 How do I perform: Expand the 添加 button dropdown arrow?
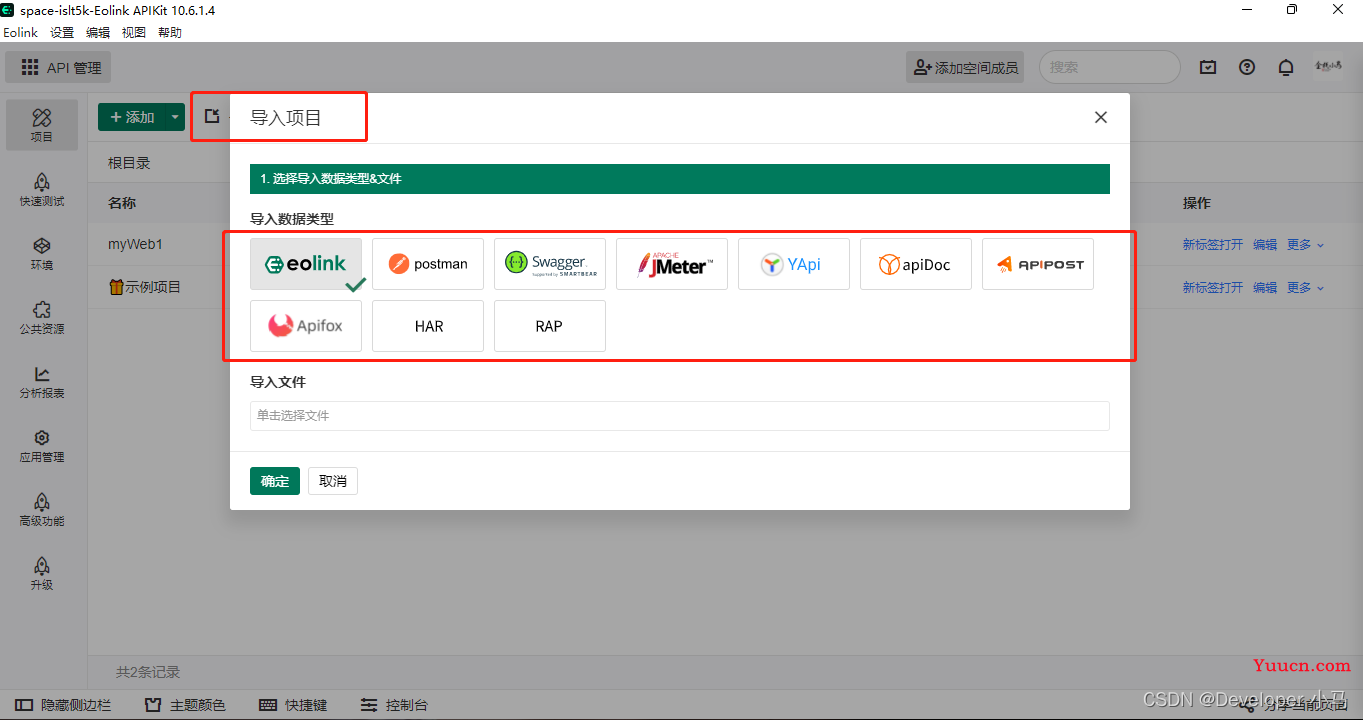[175, 117]
